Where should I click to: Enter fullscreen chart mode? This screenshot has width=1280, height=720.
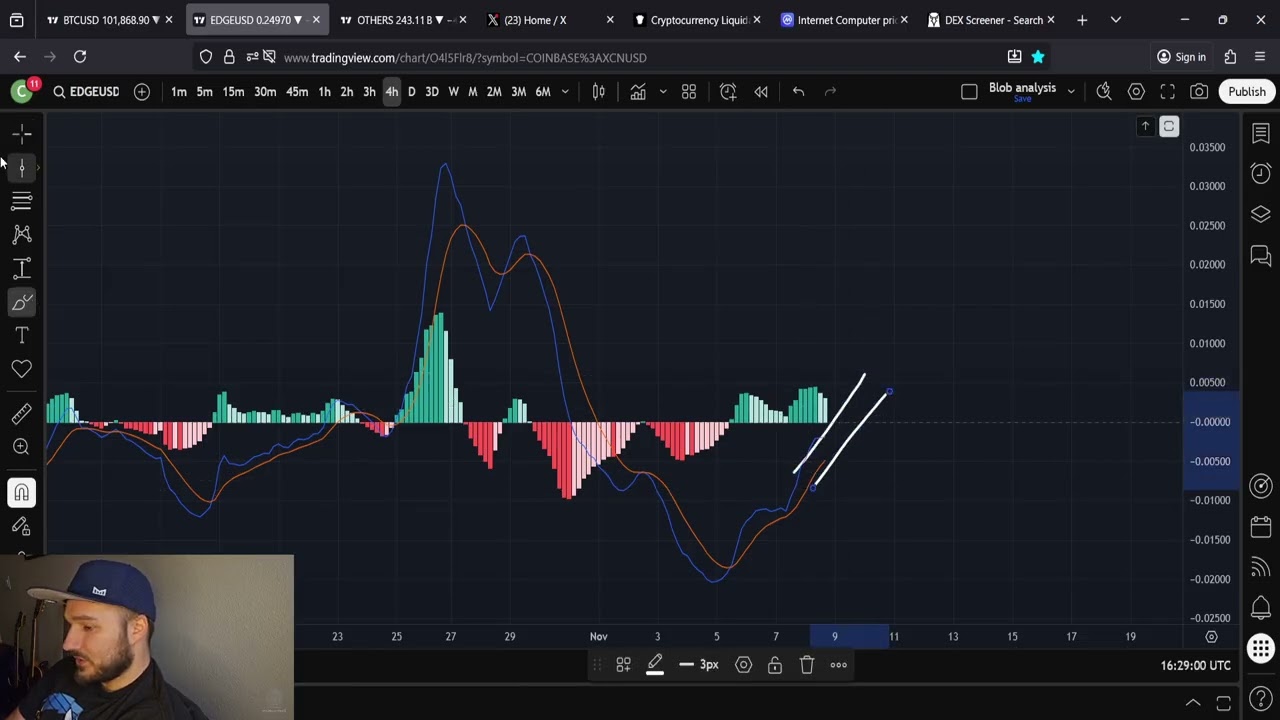[x=1167, y=92]
